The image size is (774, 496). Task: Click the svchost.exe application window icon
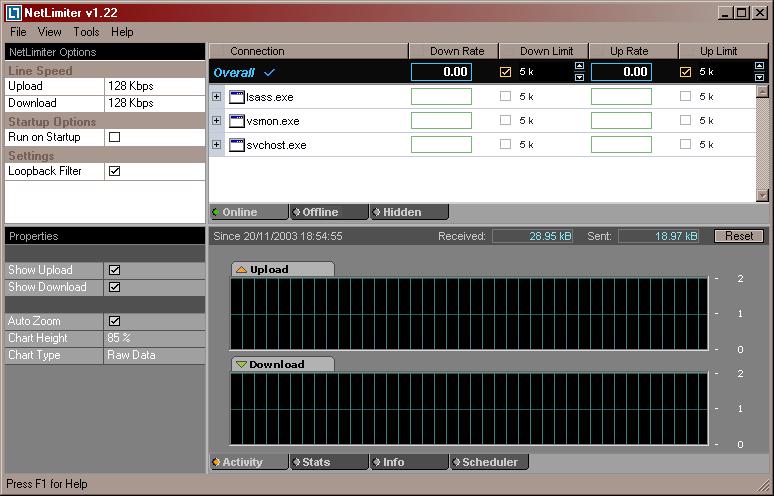coord(237,145)
